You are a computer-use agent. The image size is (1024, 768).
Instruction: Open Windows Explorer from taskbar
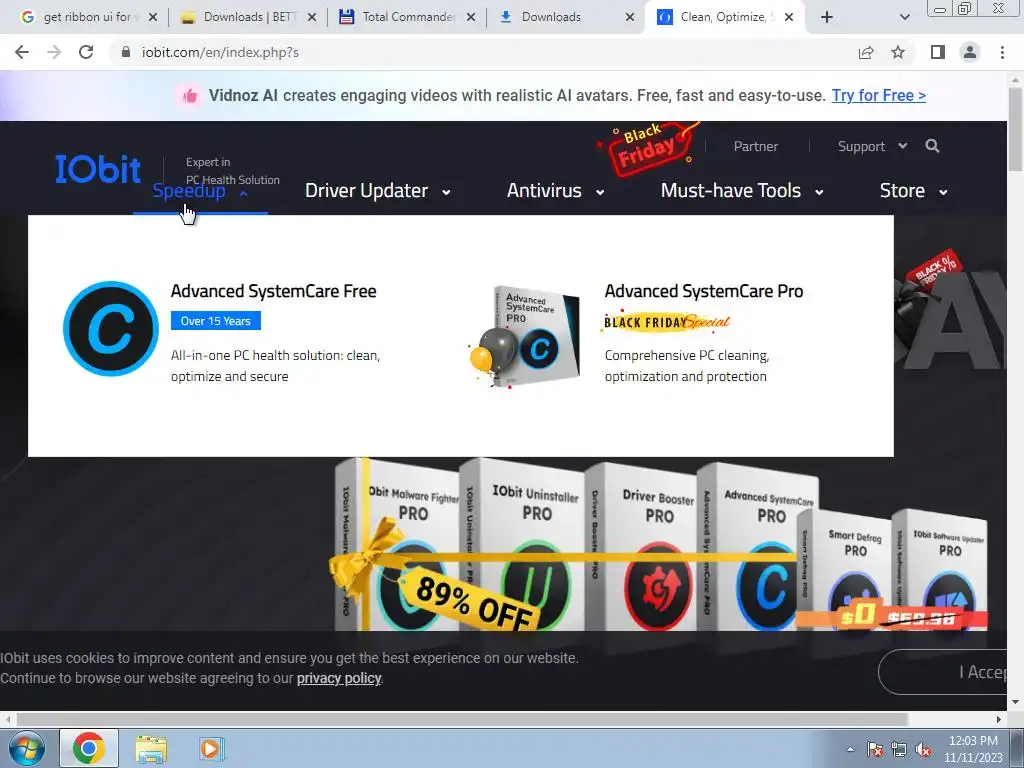[x=151, y=748]
